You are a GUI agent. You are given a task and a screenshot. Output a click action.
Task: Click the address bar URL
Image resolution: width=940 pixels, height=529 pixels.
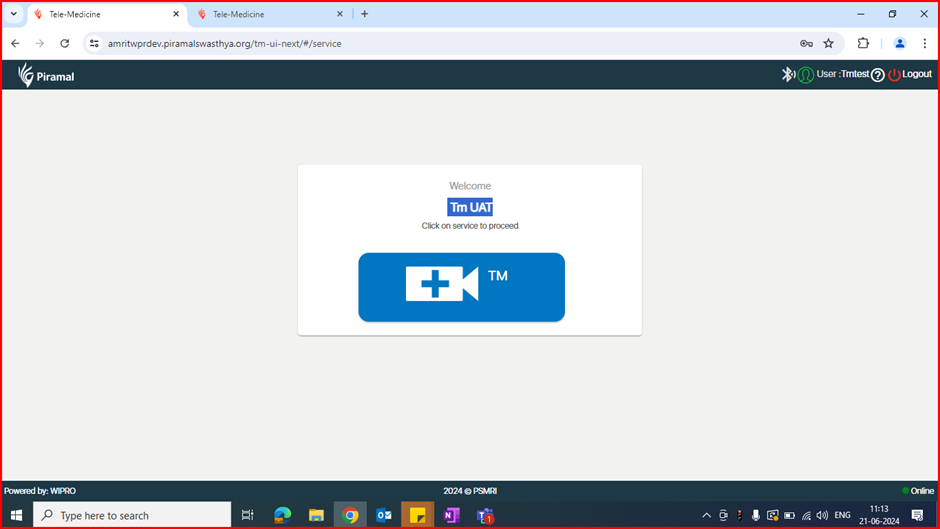tap(225, 44)
